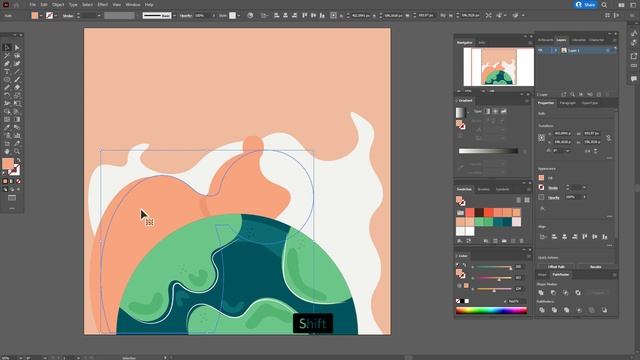This screenshot has height=360, width=640.
Task: Open control bar fill color dropdown
Action: click(40, 16)
